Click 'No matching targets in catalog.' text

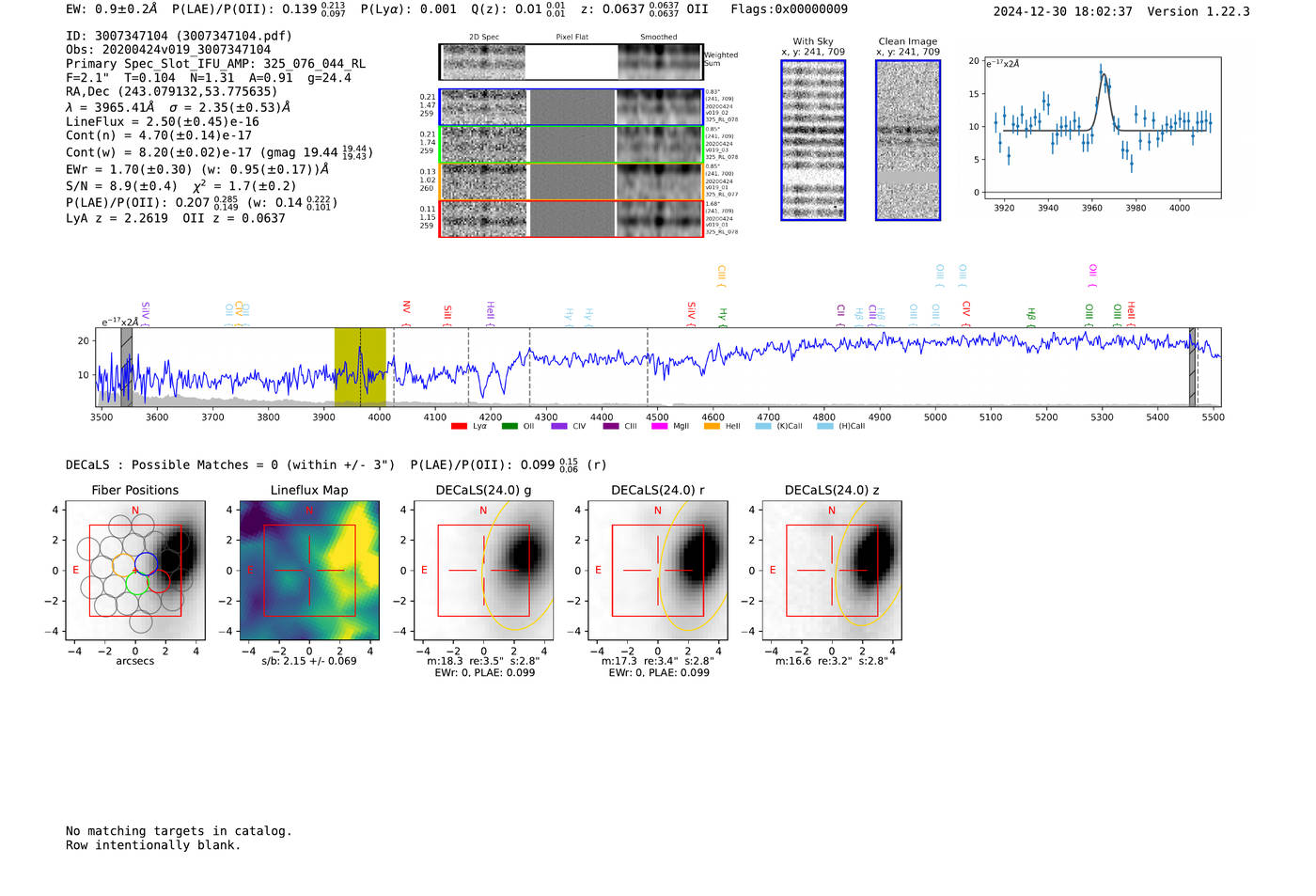pyautogui.click(x=179, y=831)
